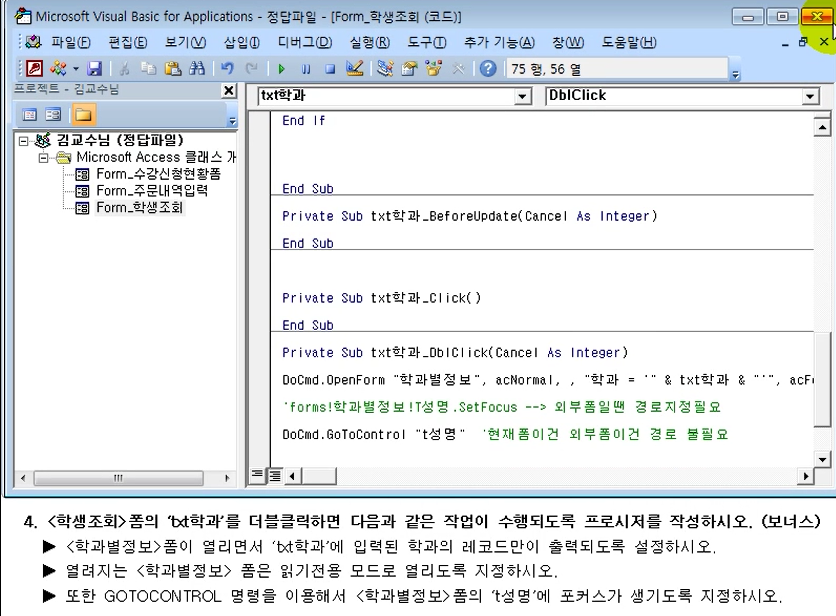This screenshot has width=836, height=616.
Task: Select Form_주문내역입력 in project tree
Action: click(152, 191)
